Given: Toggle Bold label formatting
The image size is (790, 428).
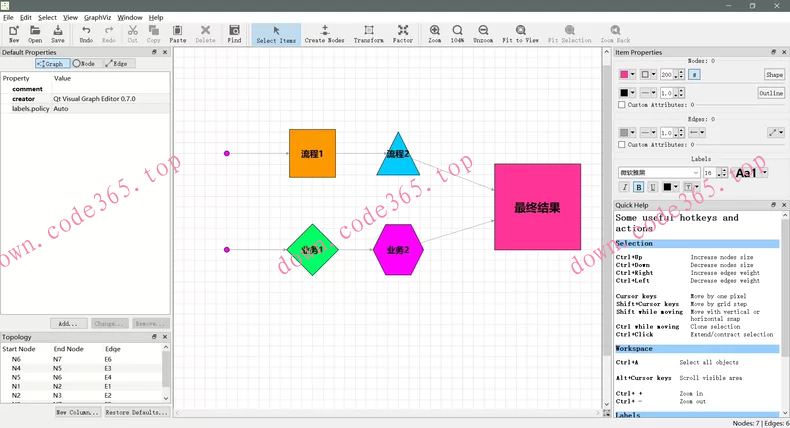Looking at the screenshot, I should click(x=639, y=187).
